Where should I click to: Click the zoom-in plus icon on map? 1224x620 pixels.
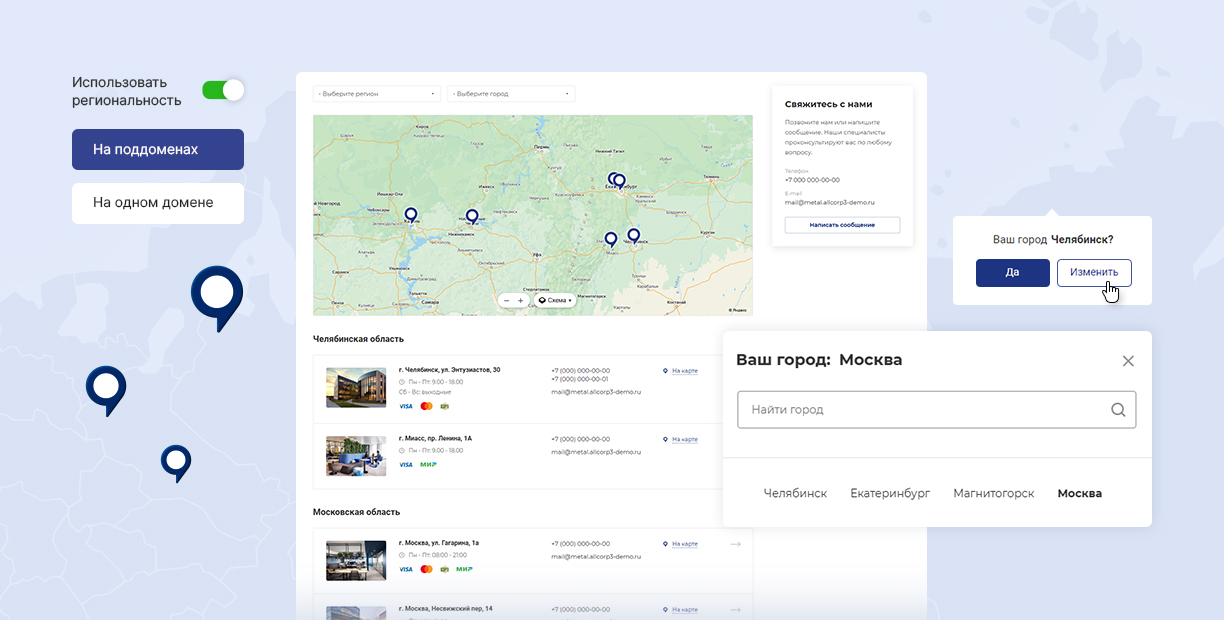pyautogui.click(x=521, y=300)
